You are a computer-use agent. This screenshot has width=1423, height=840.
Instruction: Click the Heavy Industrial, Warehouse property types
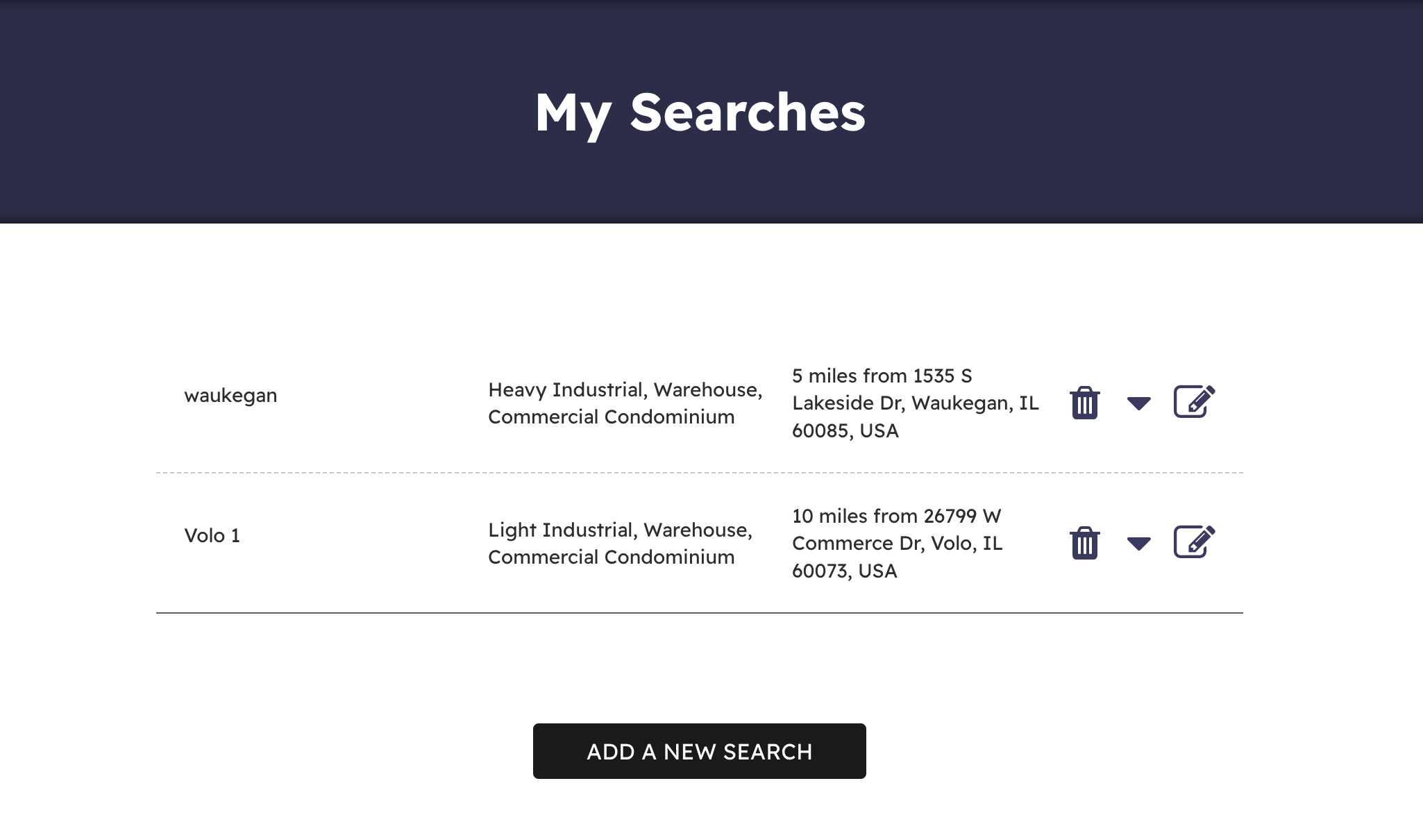tap(625, 389)
